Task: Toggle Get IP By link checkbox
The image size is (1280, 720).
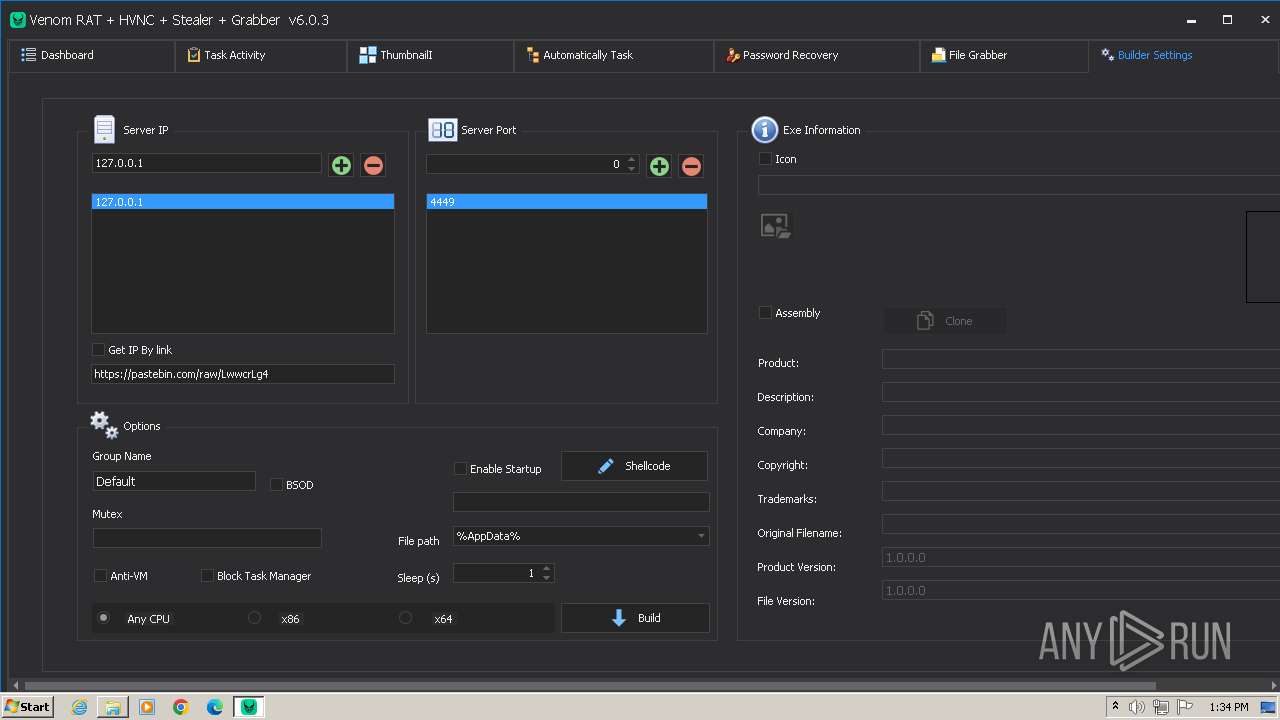Action: [98, 350]
